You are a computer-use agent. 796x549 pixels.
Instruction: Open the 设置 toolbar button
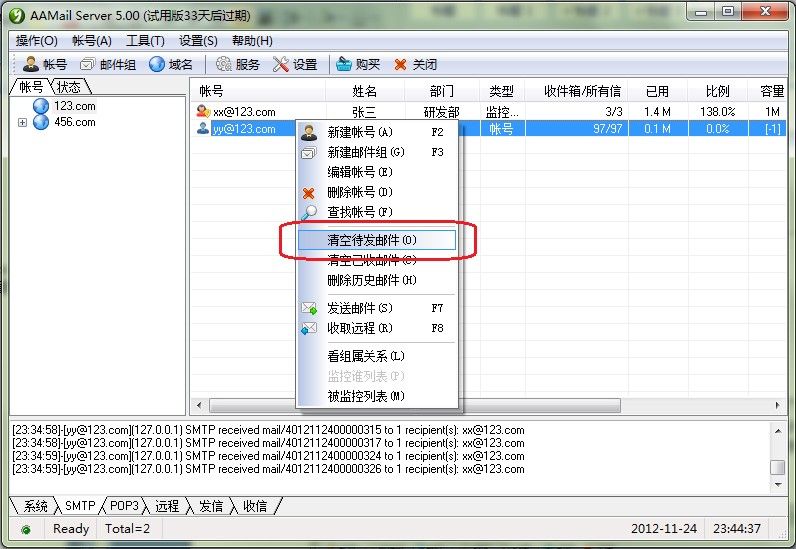tap(295, 64)
